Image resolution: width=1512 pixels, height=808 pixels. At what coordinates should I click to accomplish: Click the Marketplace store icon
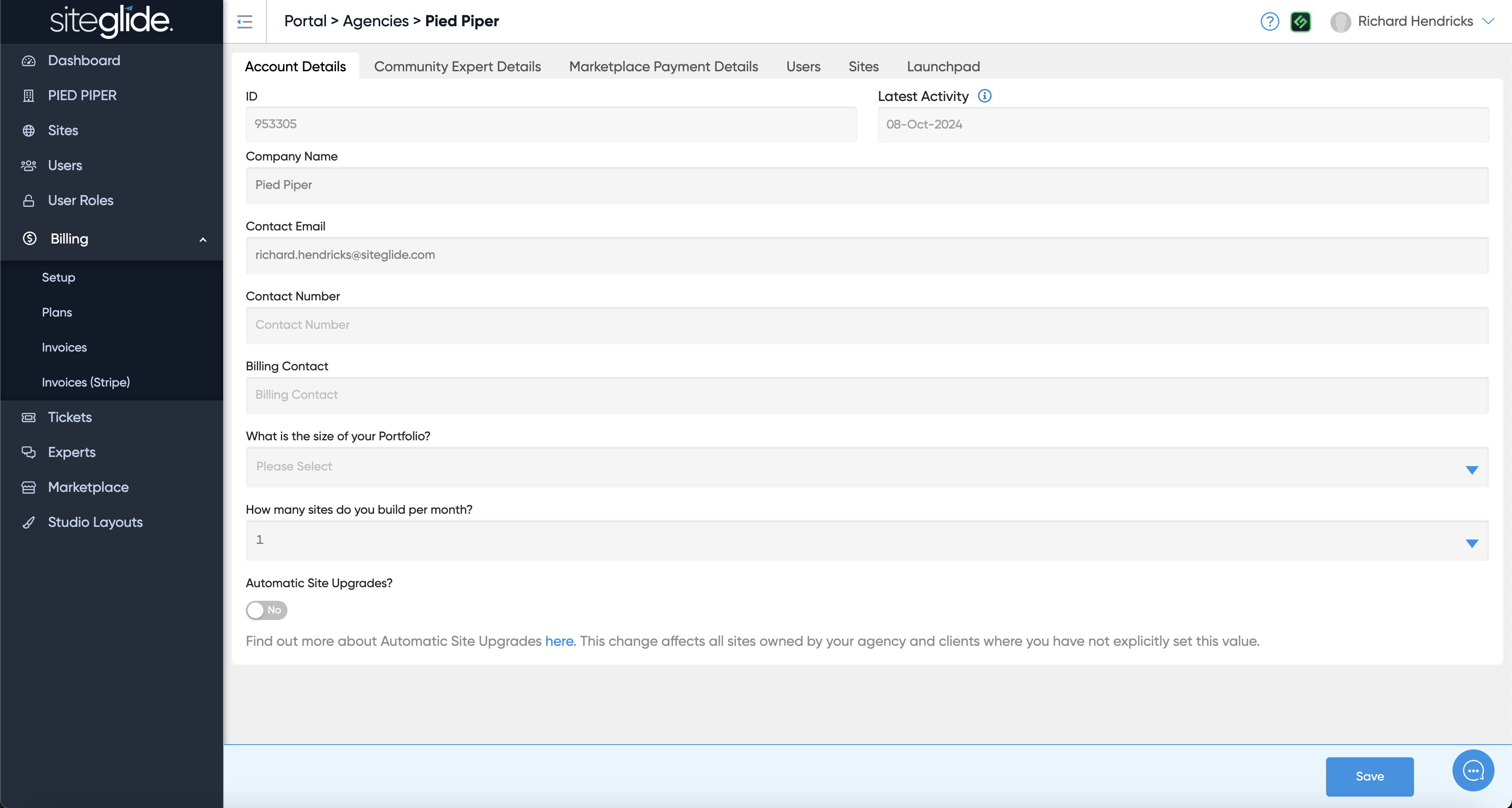tap(28, 488)
